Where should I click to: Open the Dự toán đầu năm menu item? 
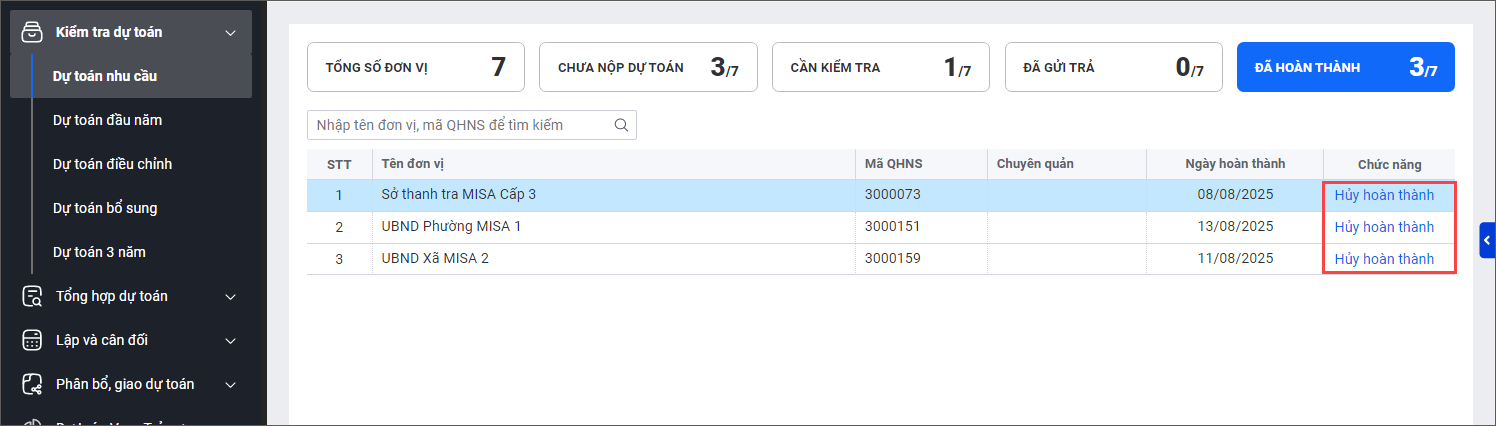tap(107, 120)
